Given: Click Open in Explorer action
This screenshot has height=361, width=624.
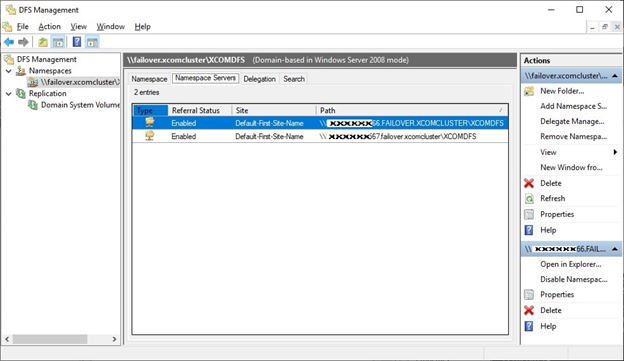Looking at the screenshot, I should click(571, 264).
